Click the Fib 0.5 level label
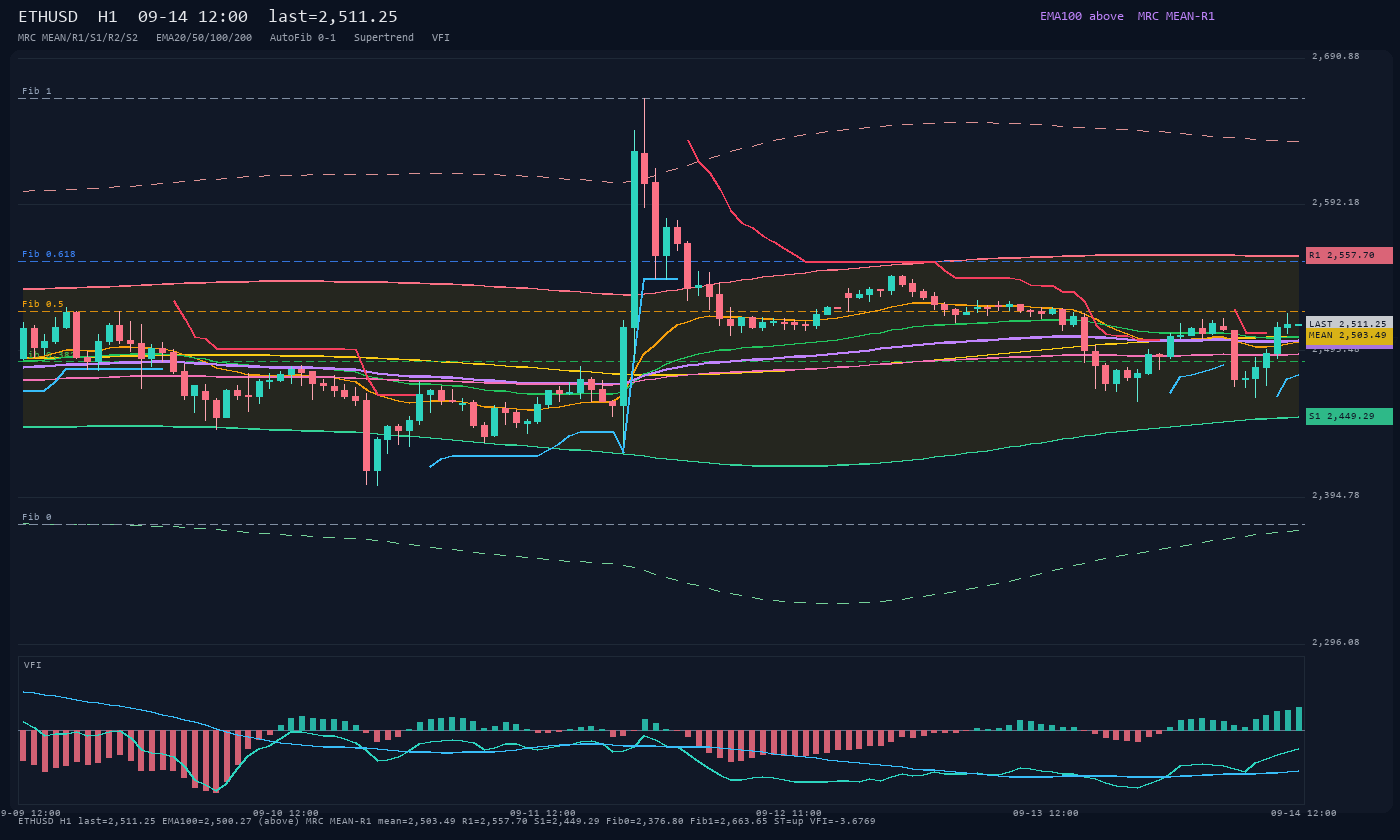Image resolution: width=1400 pixels, height=840 pixels. [x=43, y=304]
